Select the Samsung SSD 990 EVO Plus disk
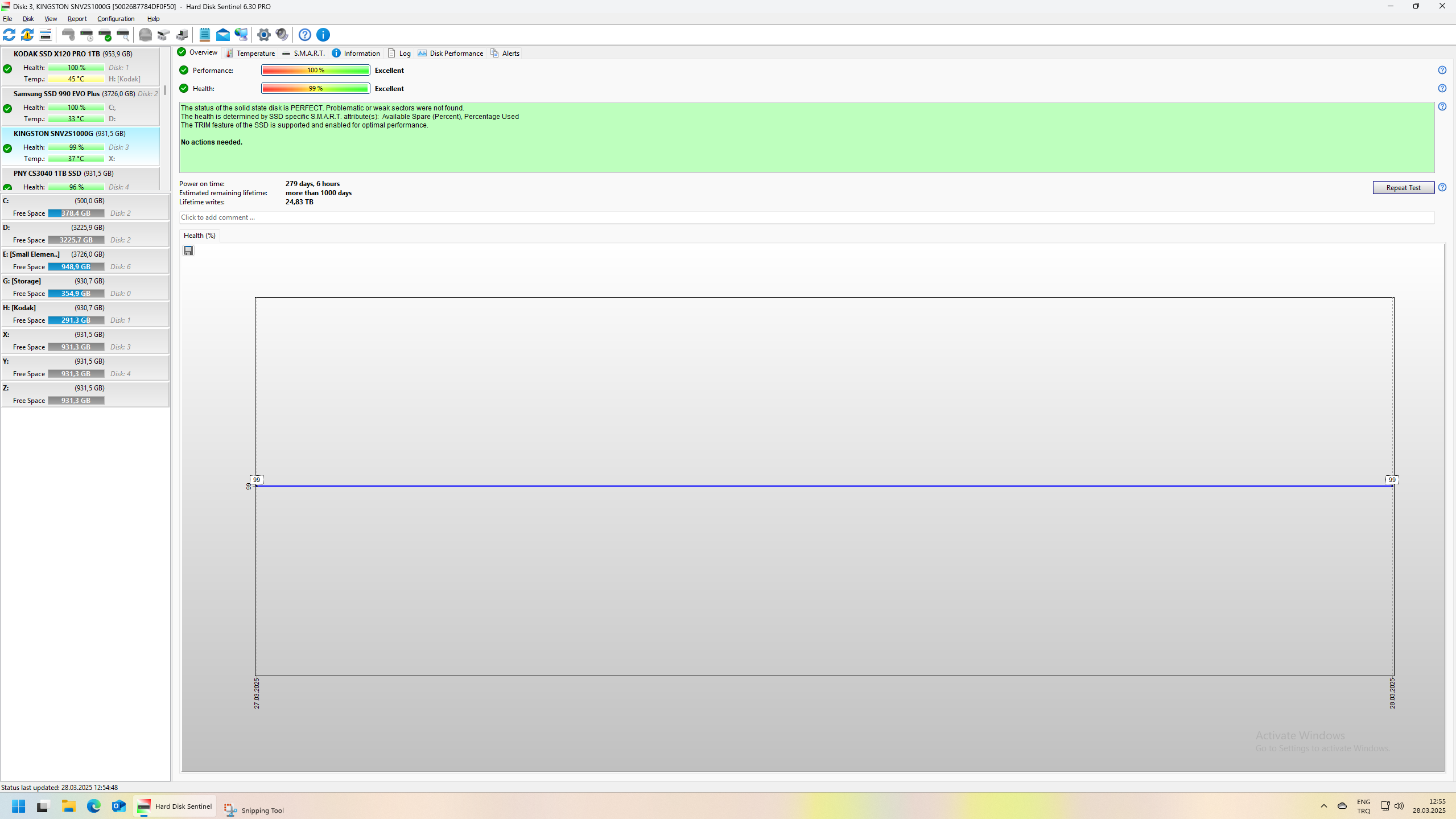The width and height of the screenshot is (1456, 819). click(x=80, y=106)
